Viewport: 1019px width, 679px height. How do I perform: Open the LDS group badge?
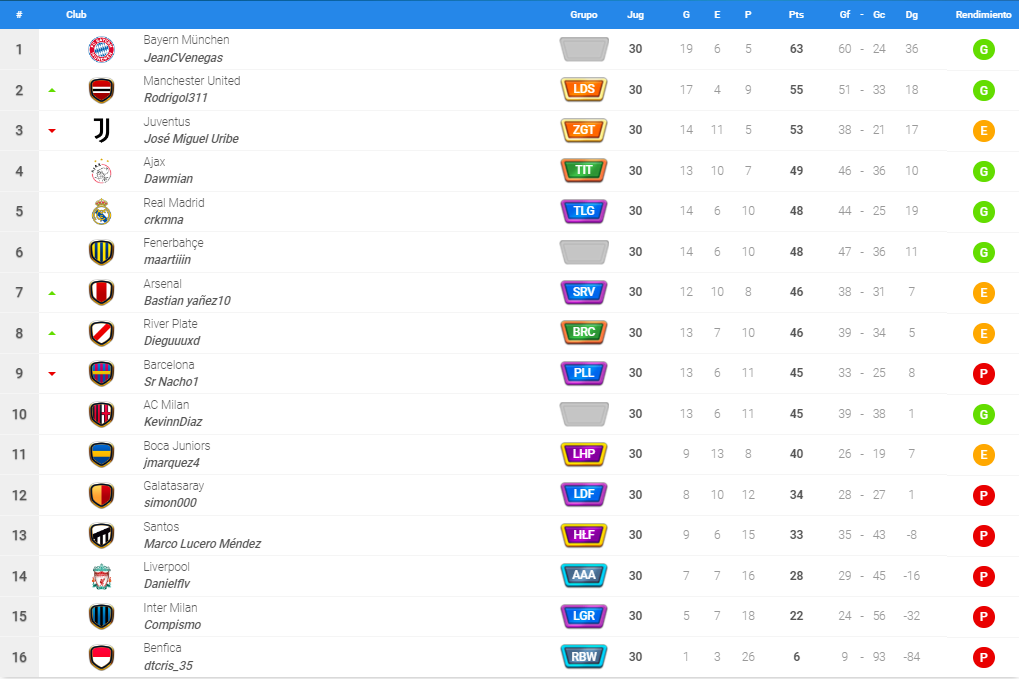coord(584,90)
